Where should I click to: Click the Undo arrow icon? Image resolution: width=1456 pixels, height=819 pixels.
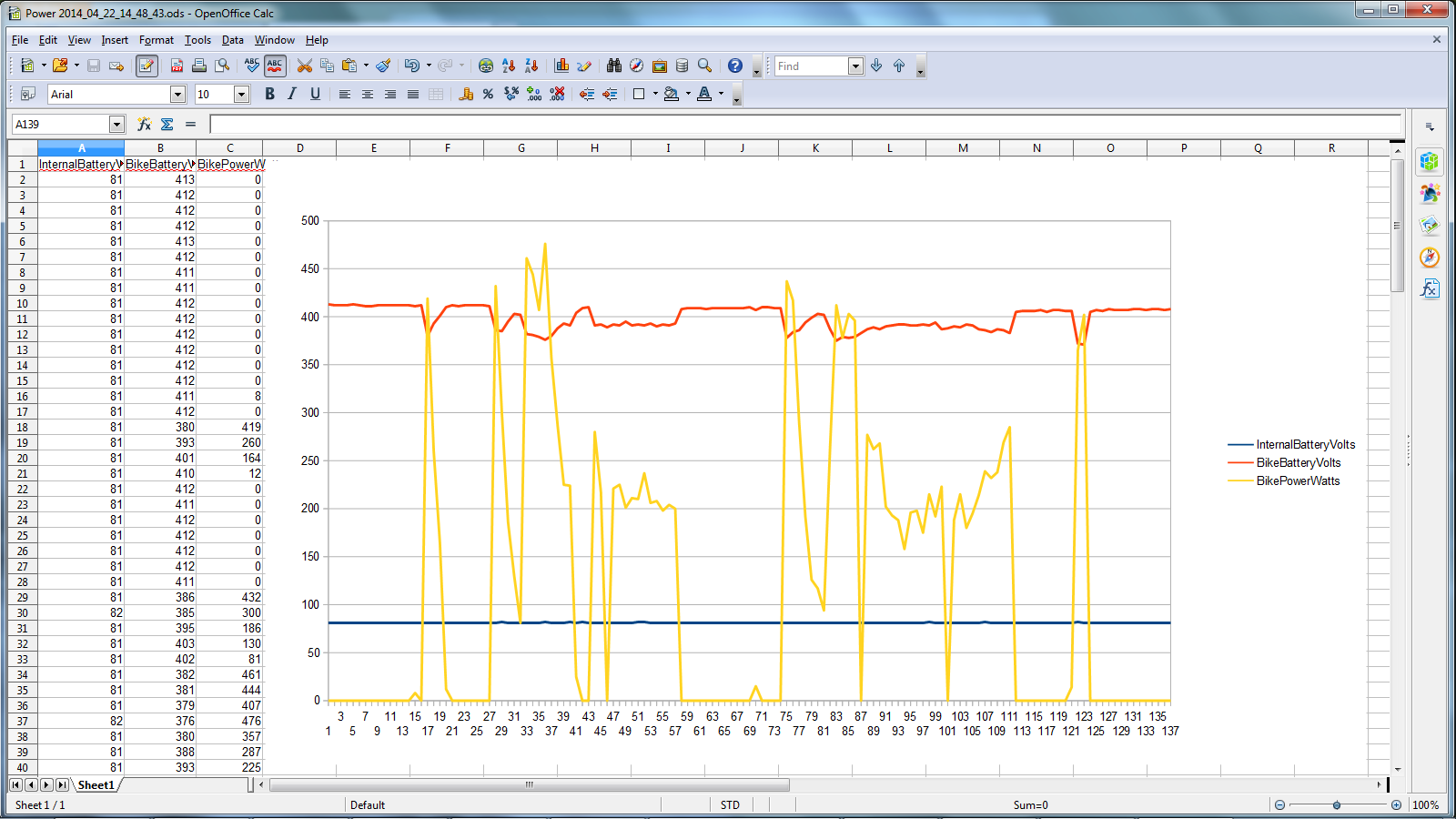click(412, 66)
